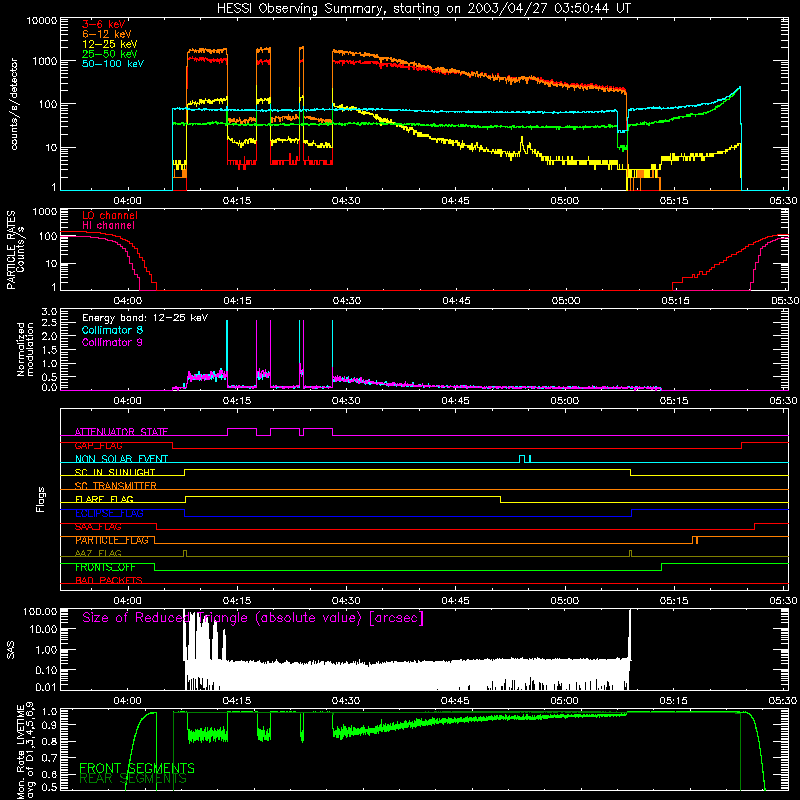Click the ATTENUATOR_STATE flag label

121,432
